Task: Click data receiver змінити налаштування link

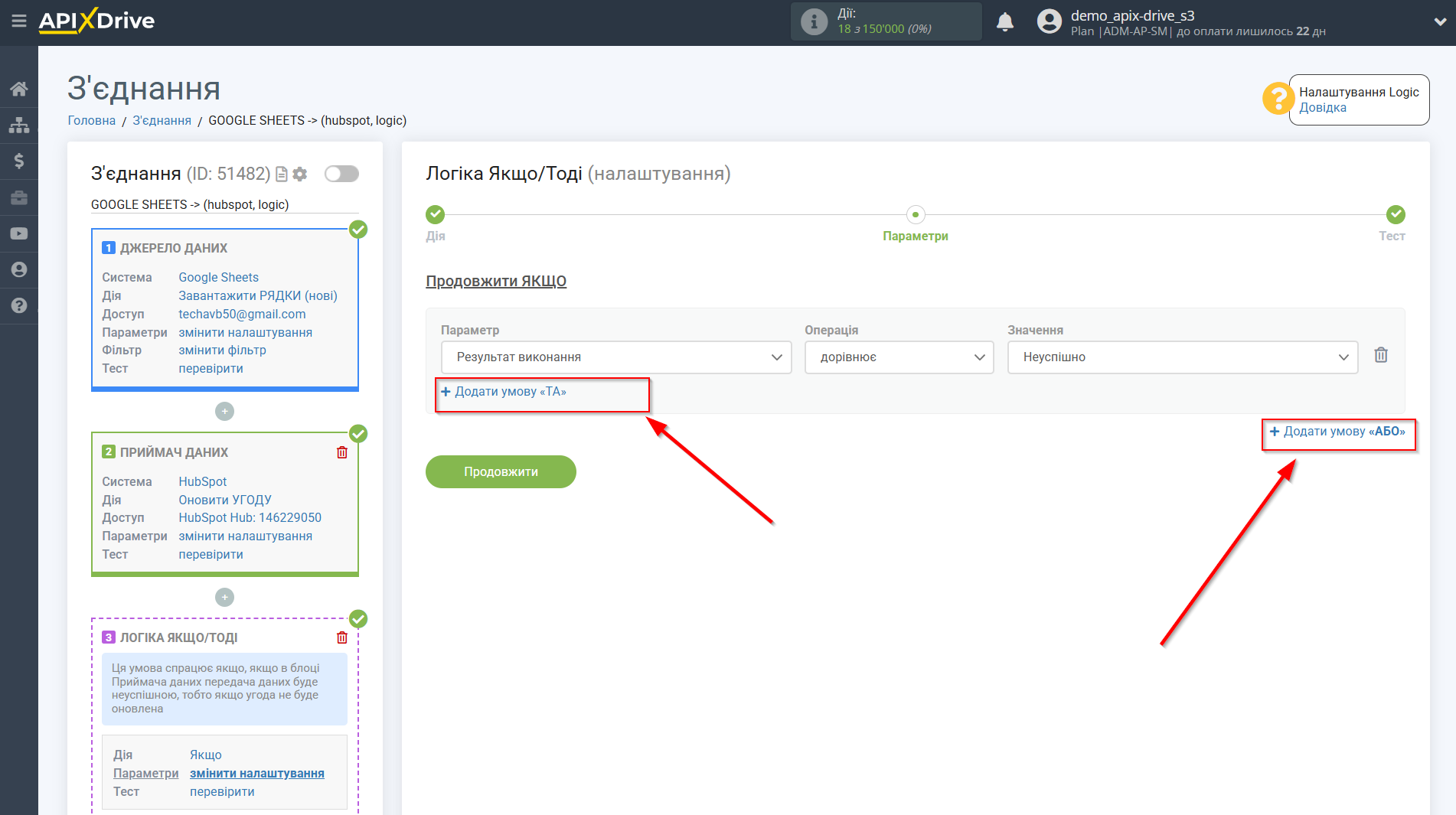Action: [x=245, y=536]
